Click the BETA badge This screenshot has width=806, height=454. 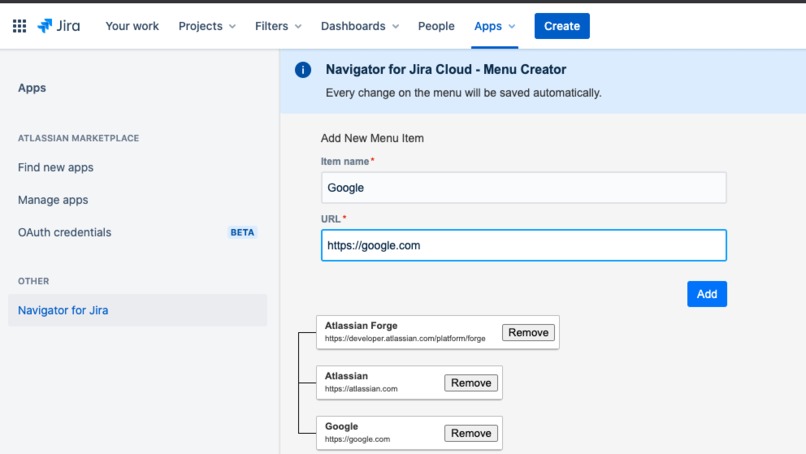(x=242, y=232)
